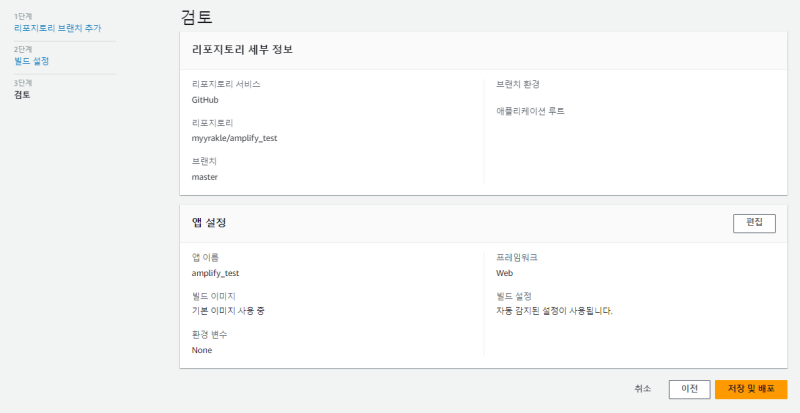Go back with the 이전 button

[689, 389]
